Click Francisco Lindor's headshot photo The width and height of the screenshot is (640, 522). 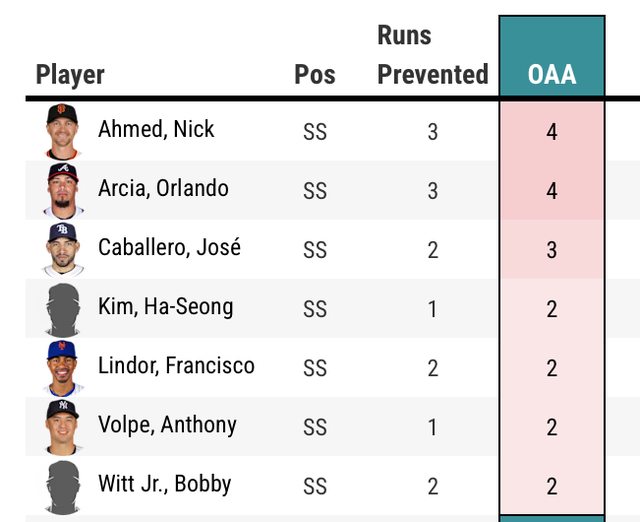62,367
